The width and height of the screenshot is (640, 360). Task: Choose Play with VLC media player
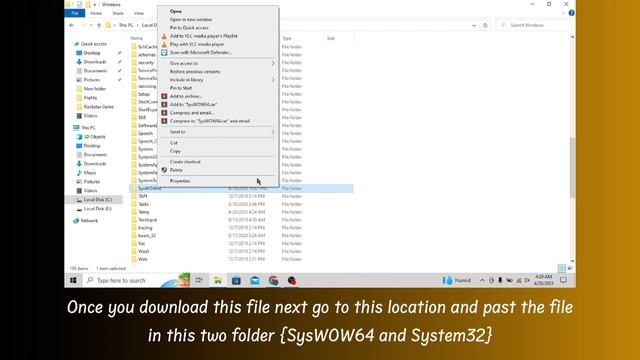(197, 44)
